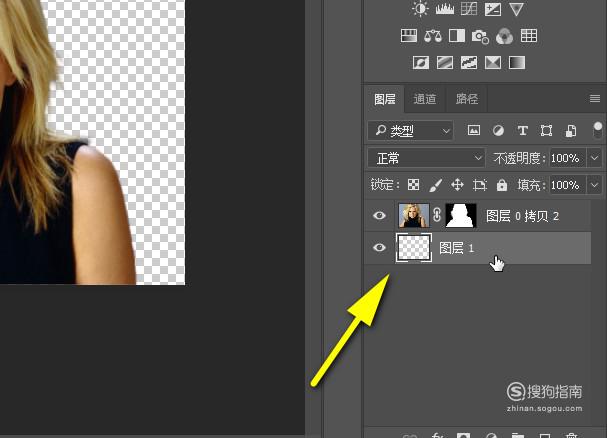
Task: Select the 图层 0 拷贝 2 image thumbnail
Action: (414, 215)
